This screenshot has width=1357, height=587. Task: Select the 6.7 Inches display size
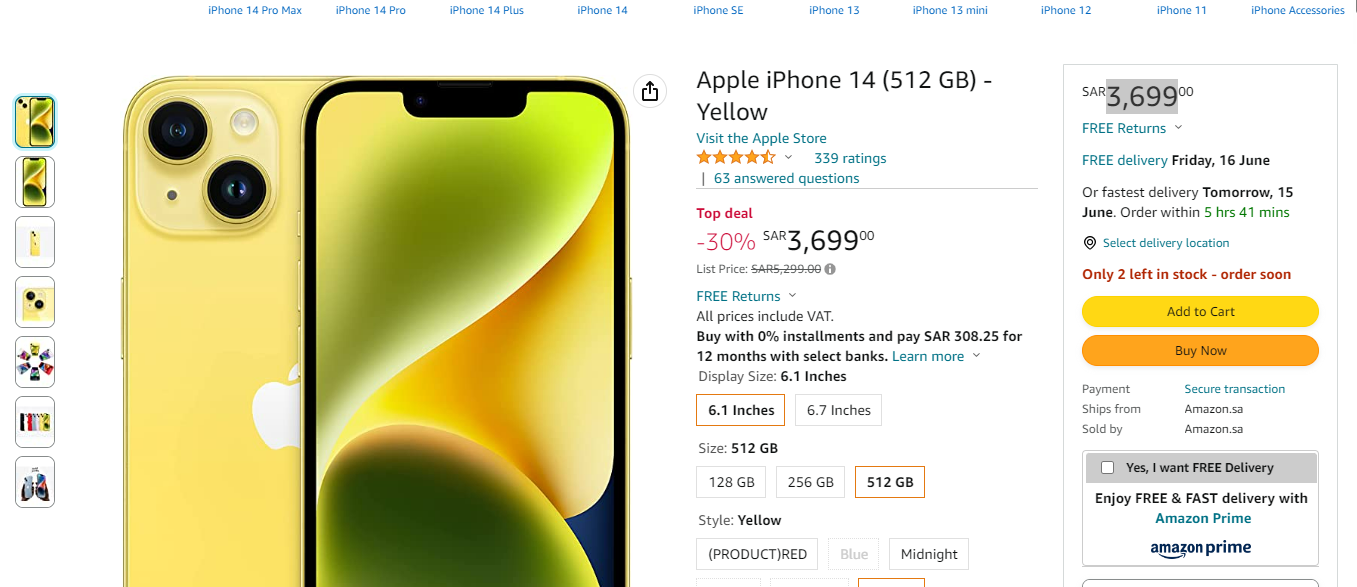tap(837, 410)
